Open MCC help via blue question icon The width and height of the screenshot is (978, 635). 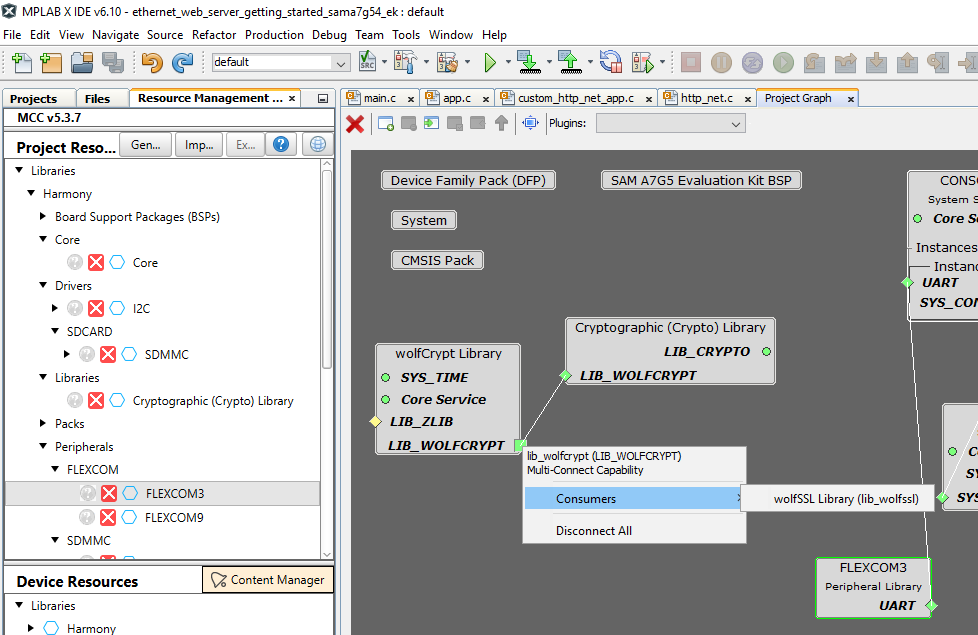281,145
